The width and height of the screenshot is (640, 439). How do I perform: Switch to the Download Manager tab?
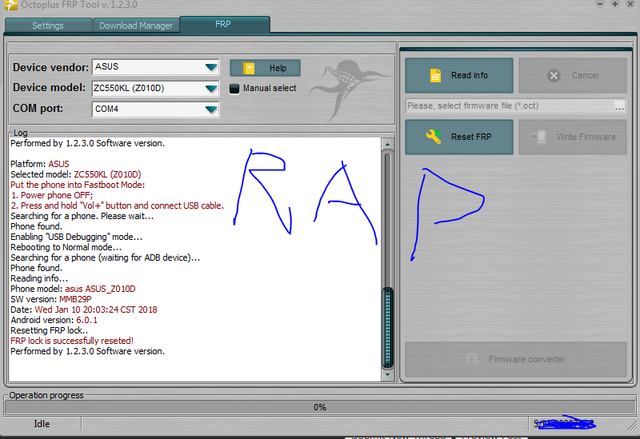pos(136,26)
